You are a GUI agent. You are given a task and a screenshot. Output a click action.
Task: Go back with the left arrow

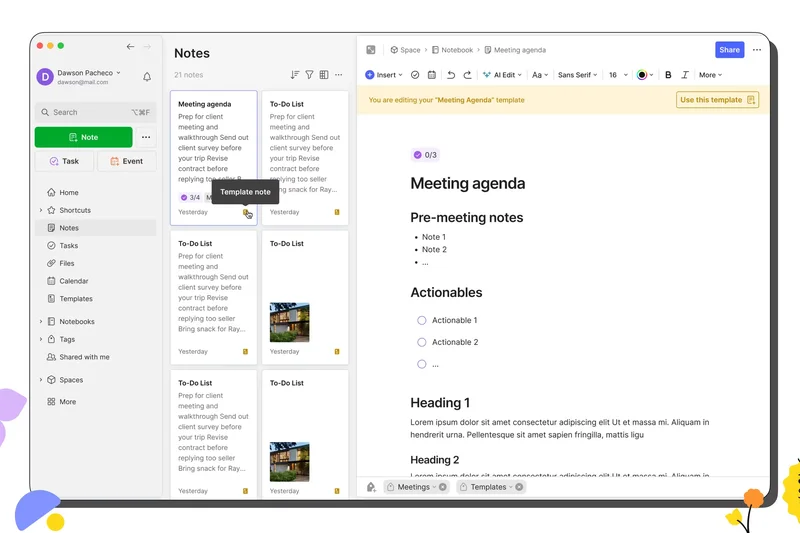131,46
